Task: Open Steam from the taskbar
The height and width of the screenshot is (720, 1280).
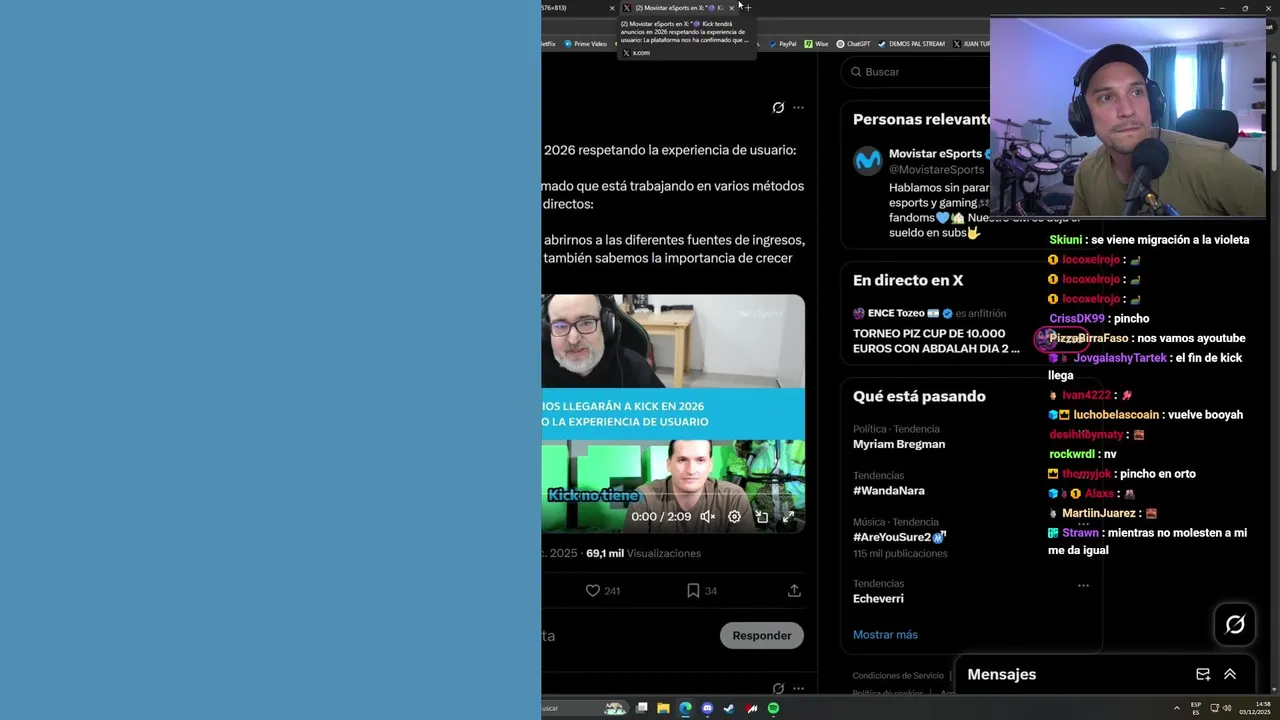Action: coord(729,708)
